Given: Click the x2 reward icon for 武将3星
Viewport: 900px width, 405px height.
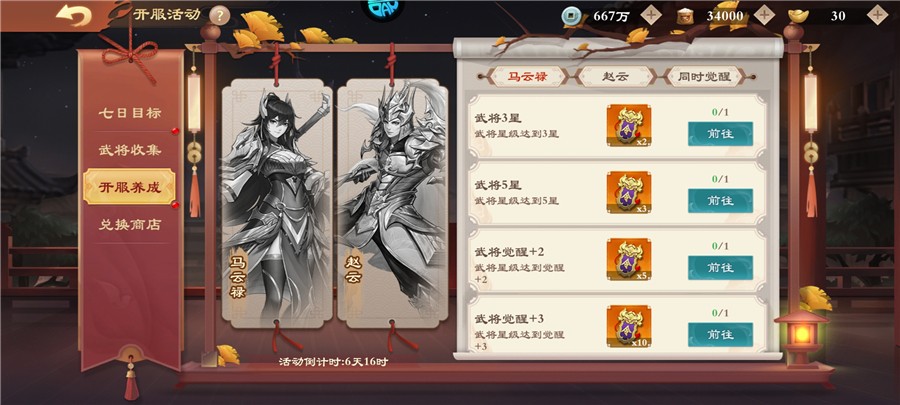Looking at the screenshot, I should pos(629,126).
